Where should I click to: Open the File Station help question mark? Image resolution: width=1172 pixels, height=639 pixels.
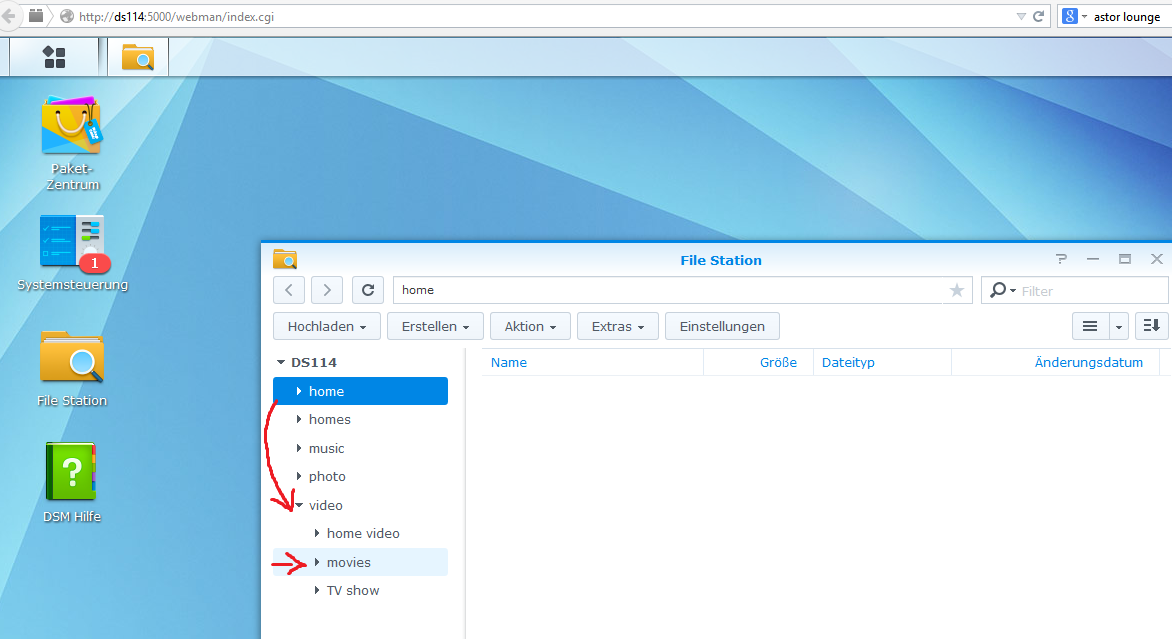pyautogui.click(x=1061, y=259)
